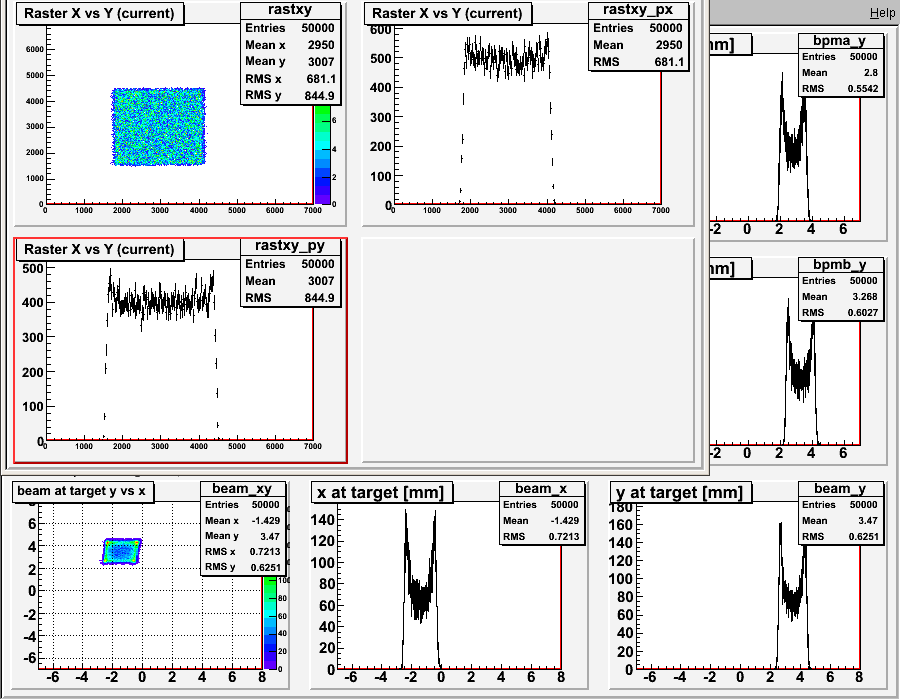The width and height of the screenshot is (900, 700).
Task: Click the bpmb_y histogram plot
Action: coord(801,373)
